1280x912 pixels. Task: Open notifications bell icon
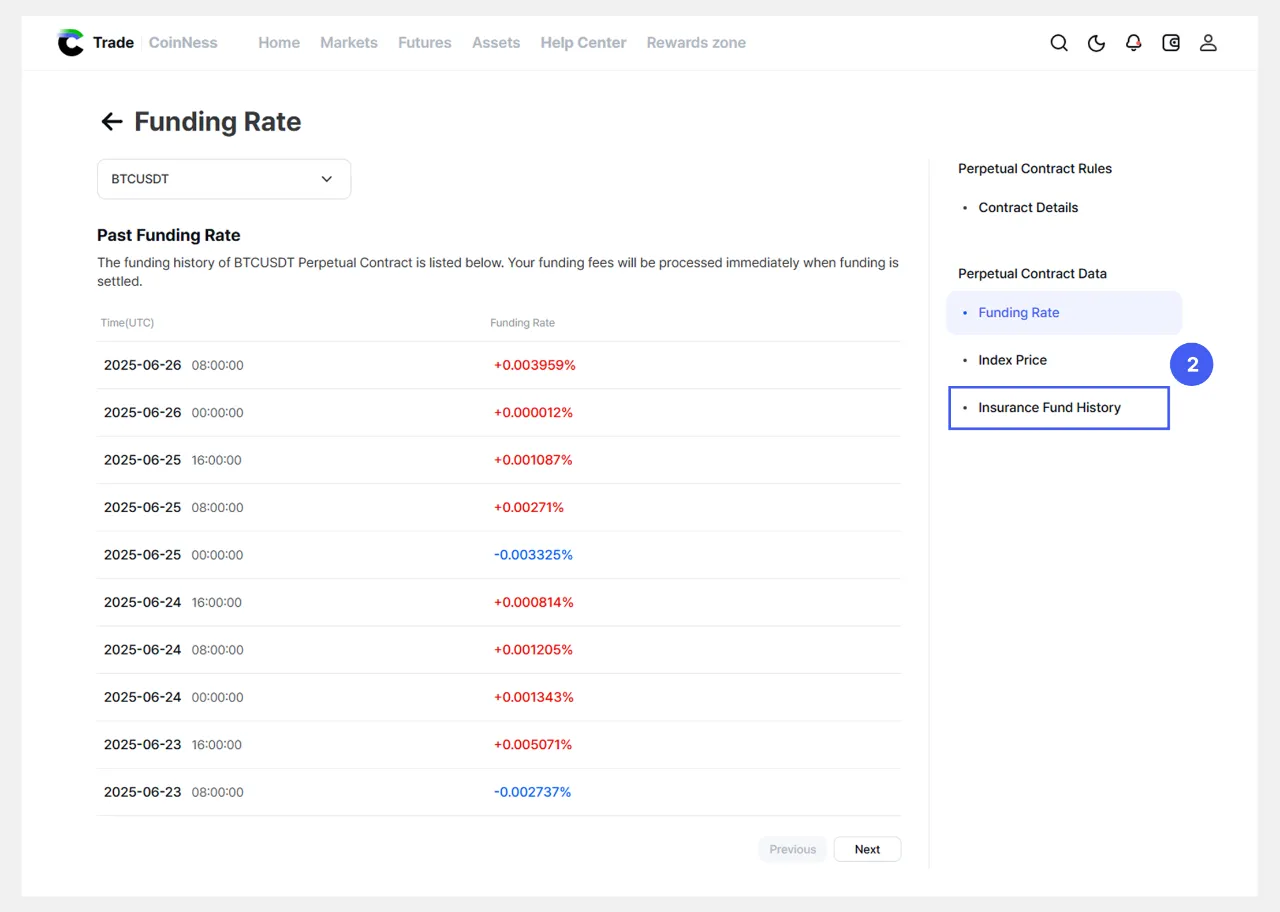tap(1133, 43)
